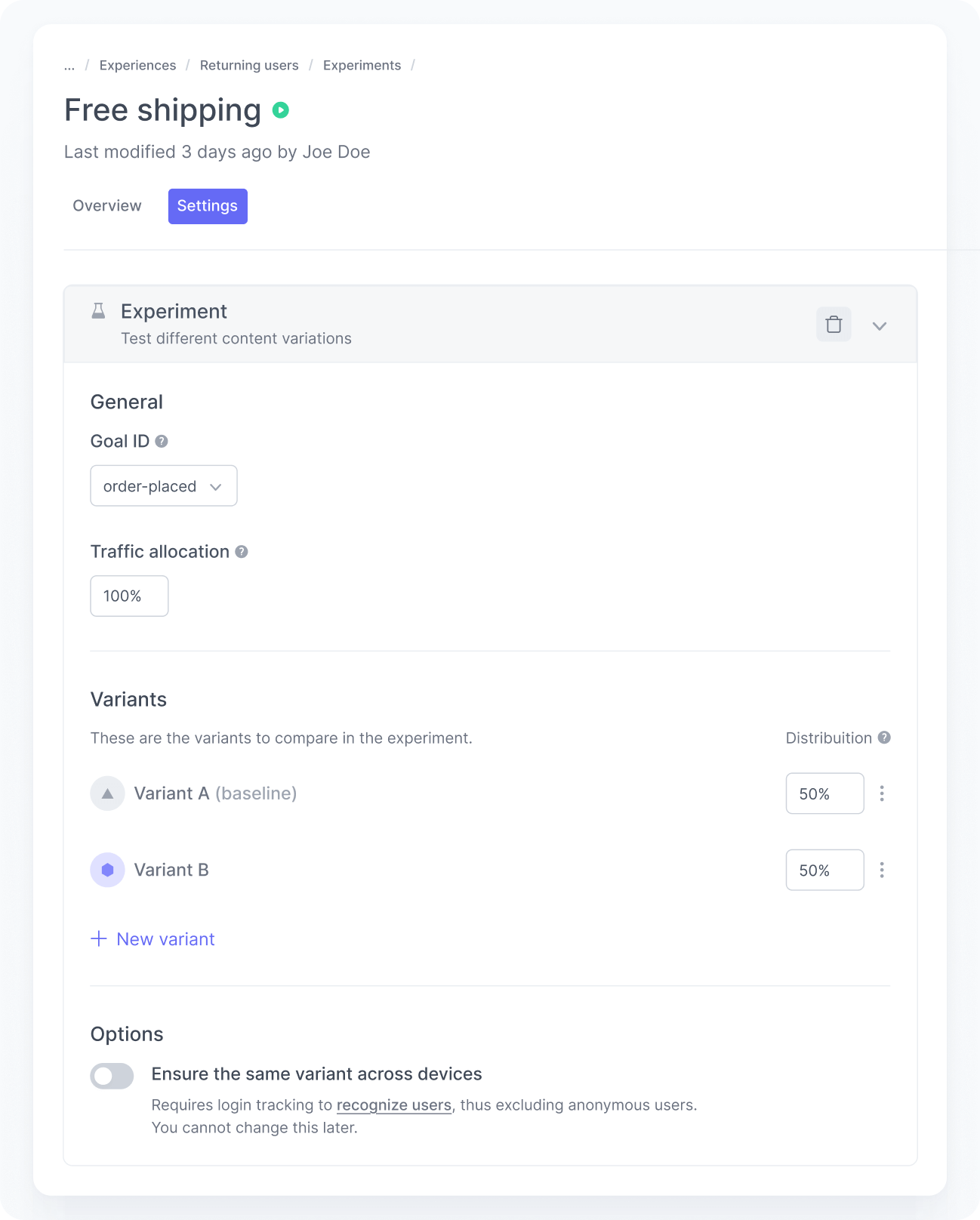The image size is (980, 1220).
Task: Click the Distribution help icon
Action: tap(884, 738)
